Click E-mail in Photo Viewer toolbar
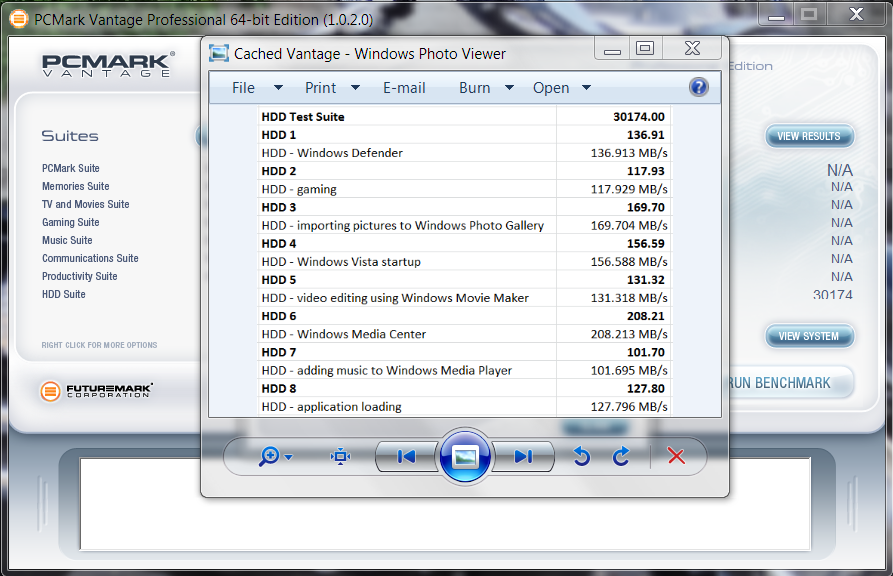Image resolution: width=893 pixels, height=576 pixels. 404,88
